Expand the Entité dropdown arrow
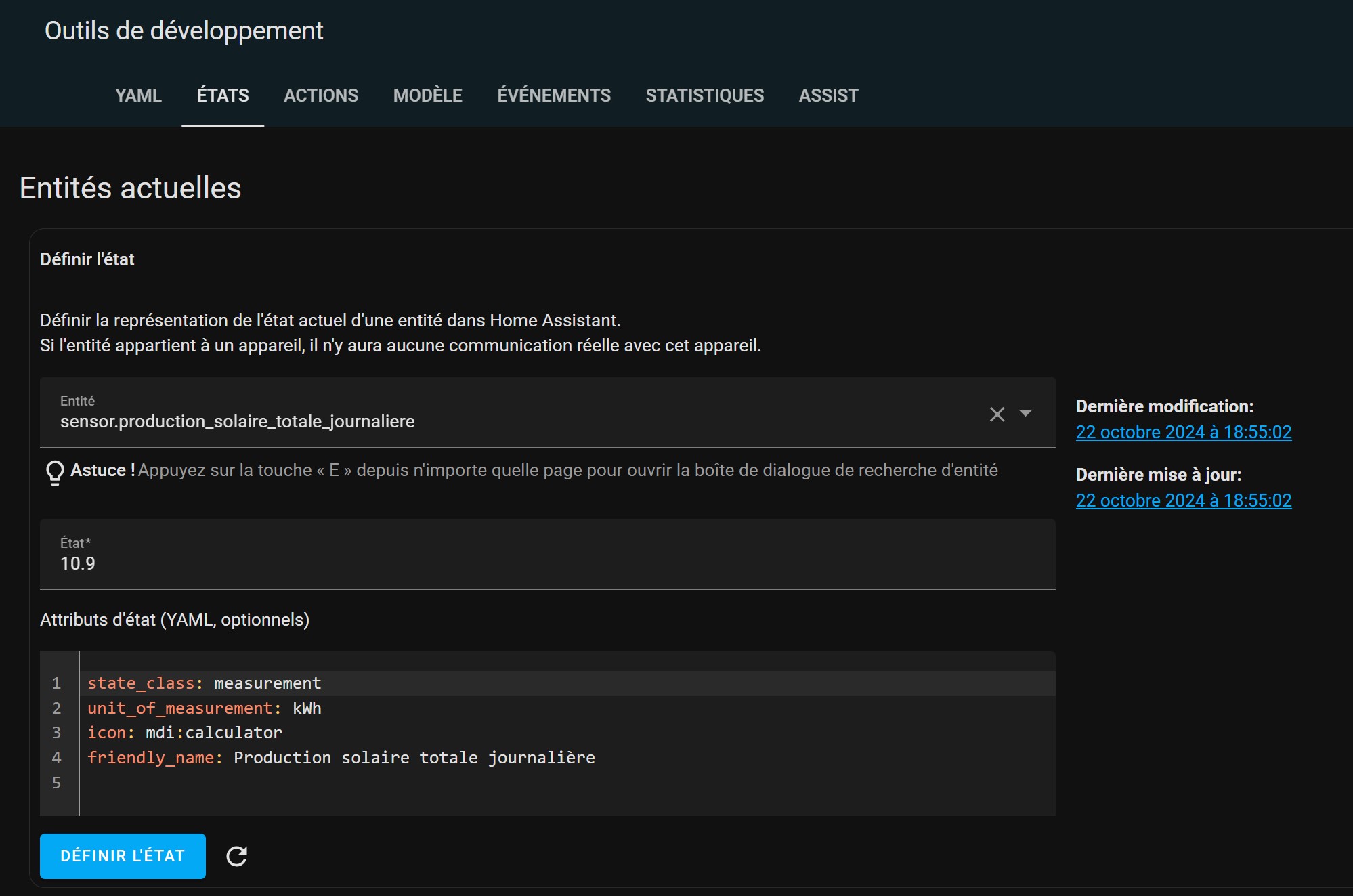The width and height of the screenshot is (1353, 896). (1025, 413)
